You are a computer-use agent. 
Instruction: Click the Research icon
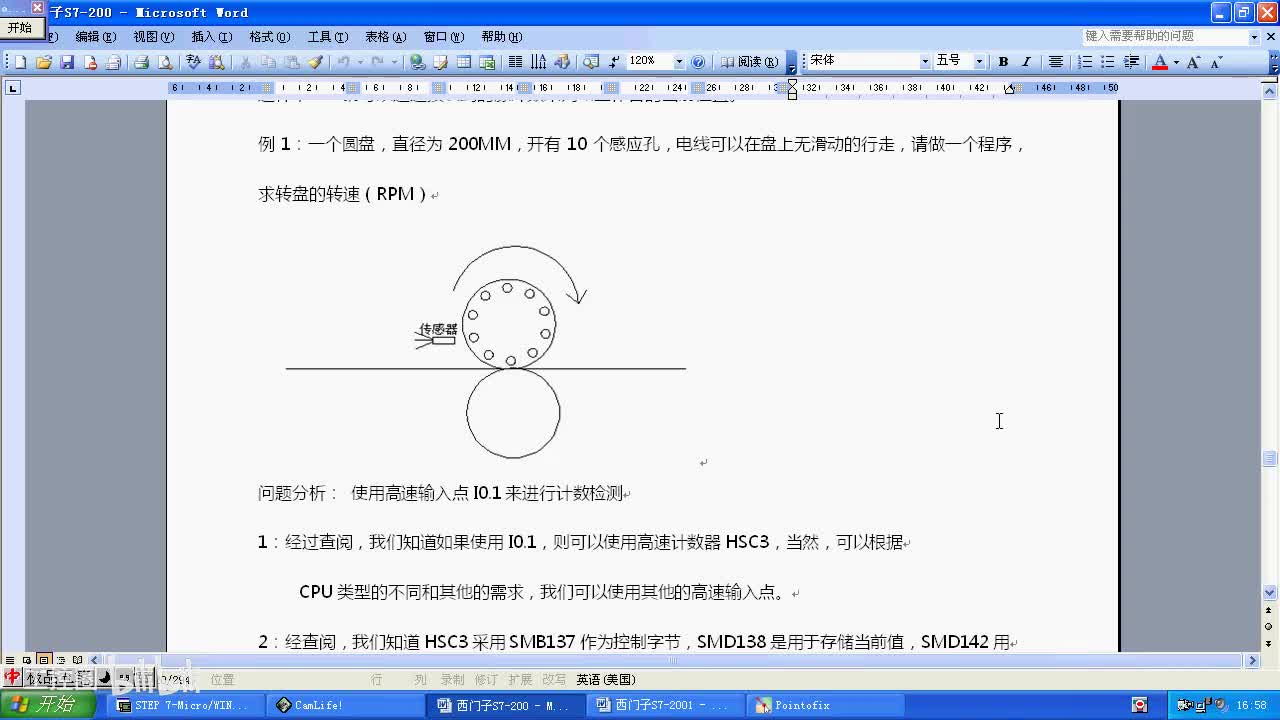point(217,62)
